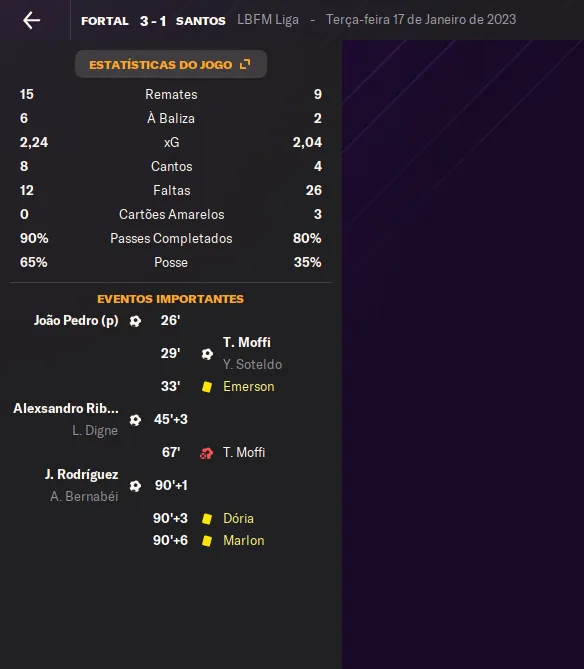Click goalscorer J. Rodríguez
Image resolution: width=584 pixels, height=669 pixels.
coord(81,474)
